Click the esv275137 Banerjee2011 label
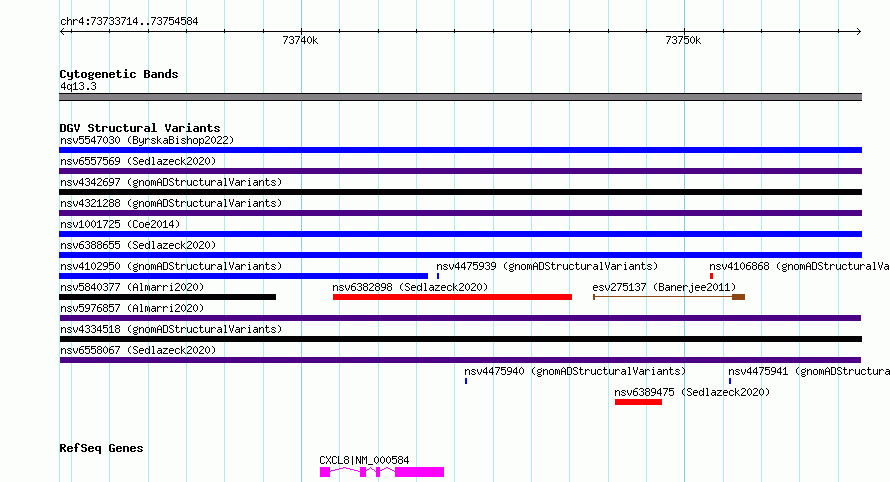 [664, 287]
